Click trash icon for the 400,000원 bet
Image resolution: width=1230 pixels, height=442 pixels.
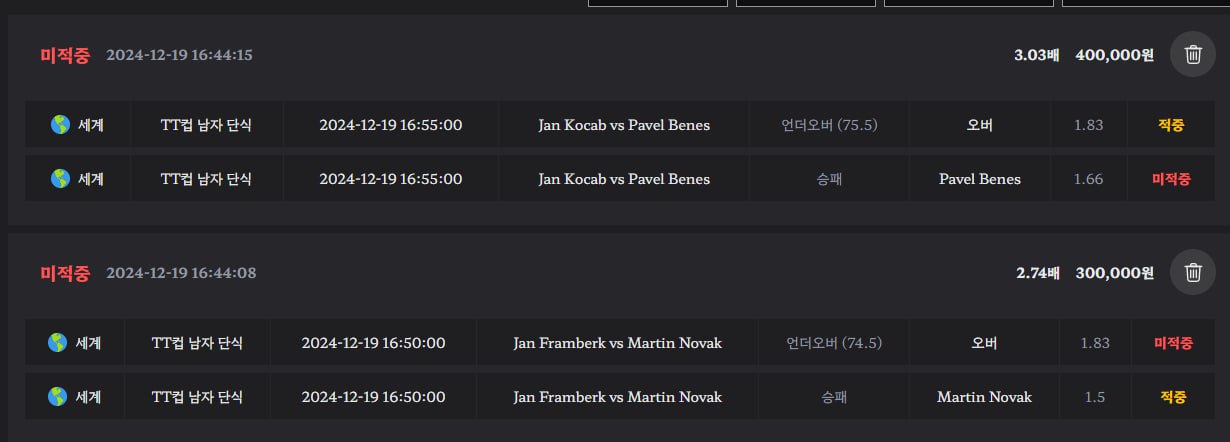point(1193,55)
